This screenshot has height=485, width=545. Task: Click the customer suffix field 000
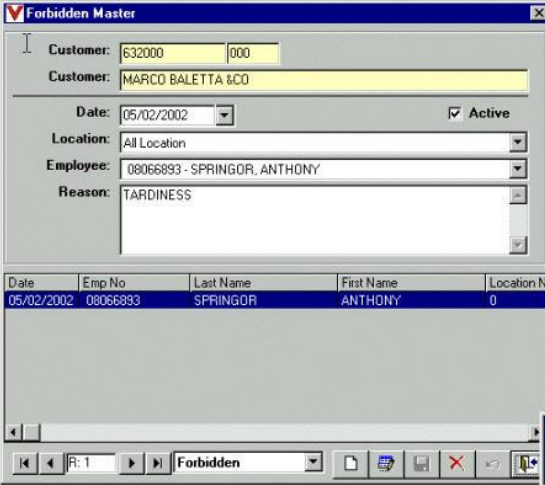pos(253,53)
